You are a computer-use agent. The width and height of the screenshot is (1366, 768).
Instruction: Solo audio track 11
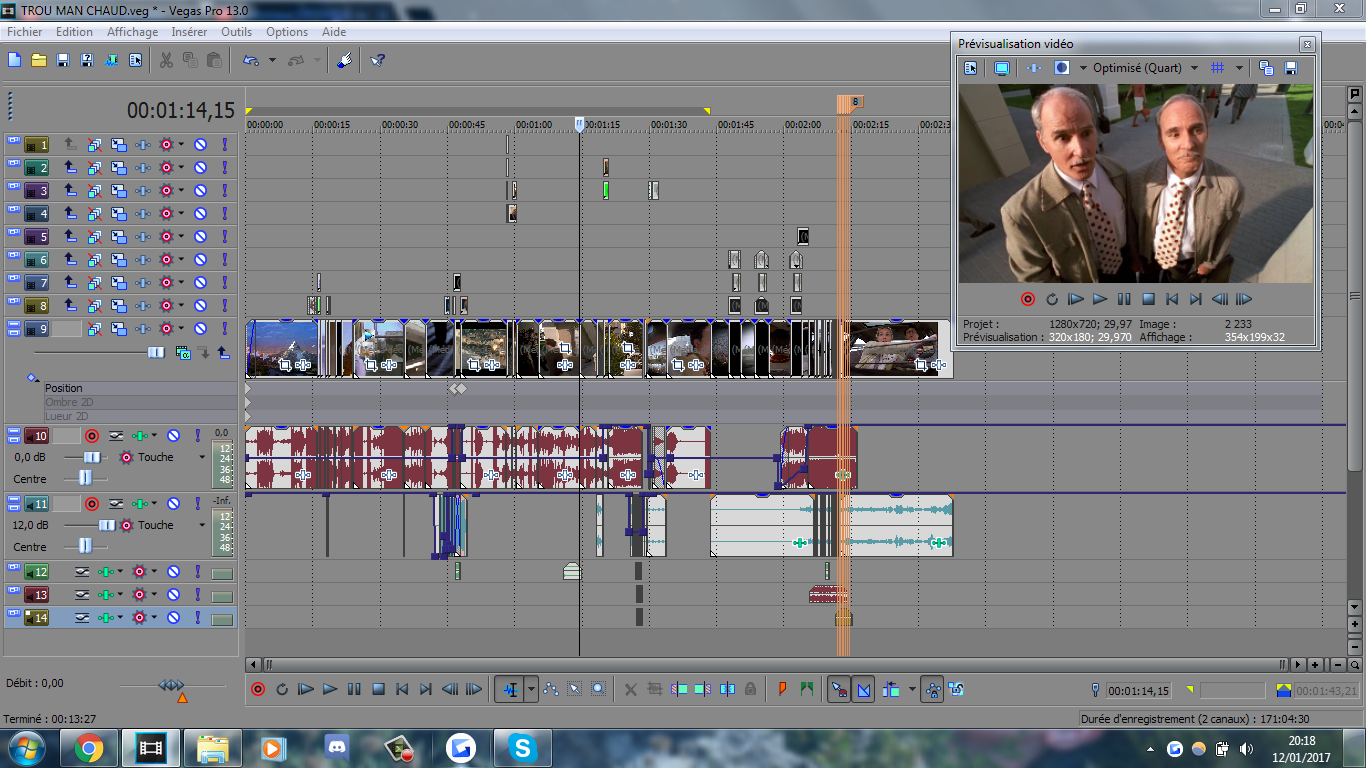point(197,504)
